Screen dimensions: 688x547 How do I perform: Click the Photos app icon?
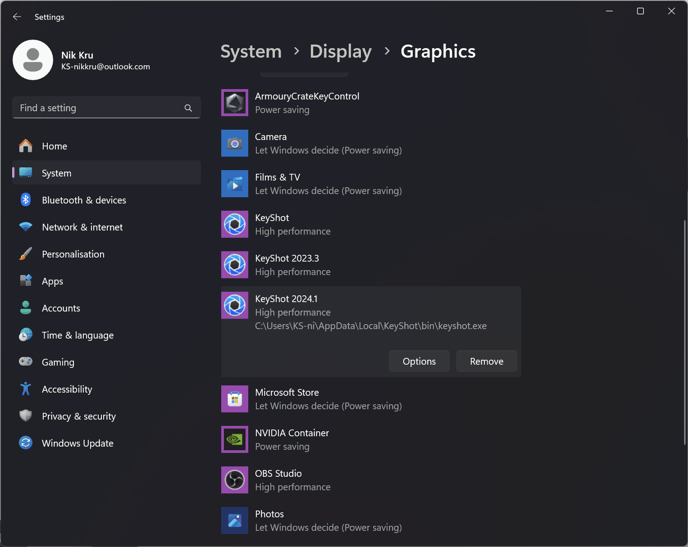tap(234, 520)
